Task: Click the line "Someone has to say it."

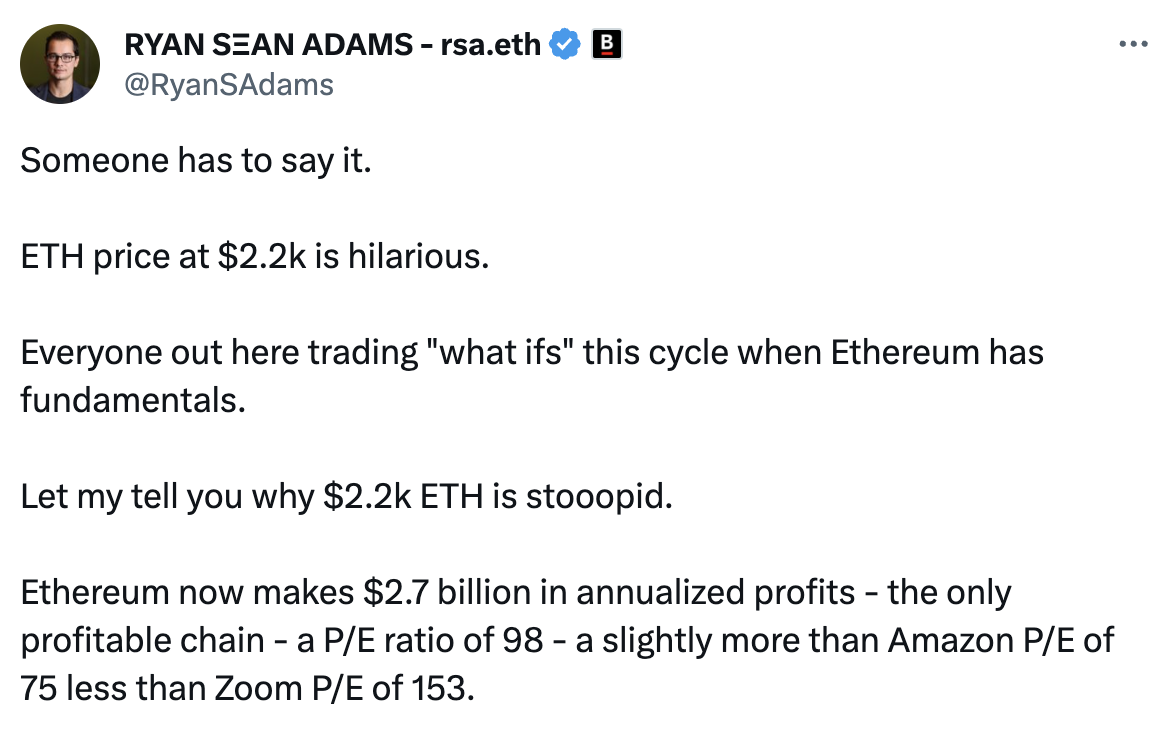Action: click(x=196, y=161)
